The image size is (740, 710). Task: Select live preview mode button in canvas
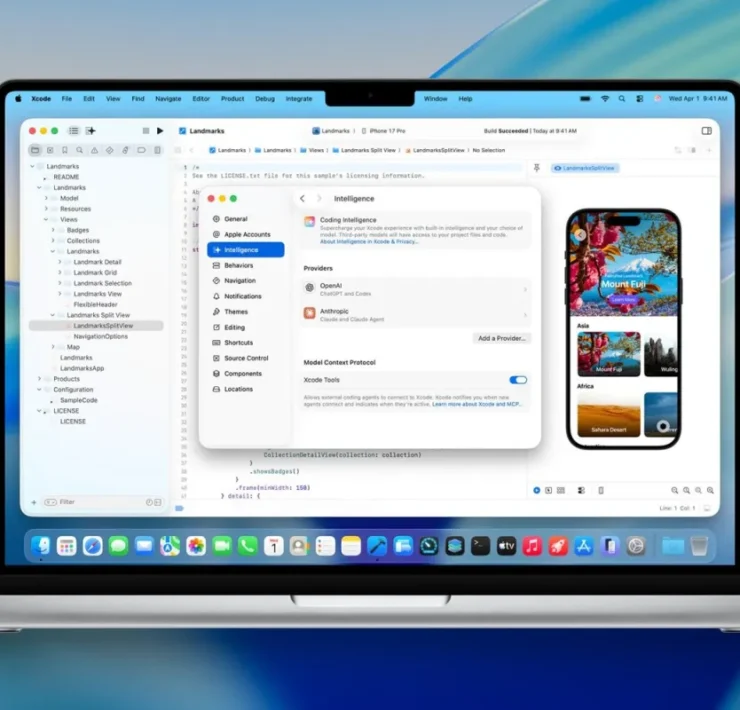pyautogui.click(x=537, y=490)
